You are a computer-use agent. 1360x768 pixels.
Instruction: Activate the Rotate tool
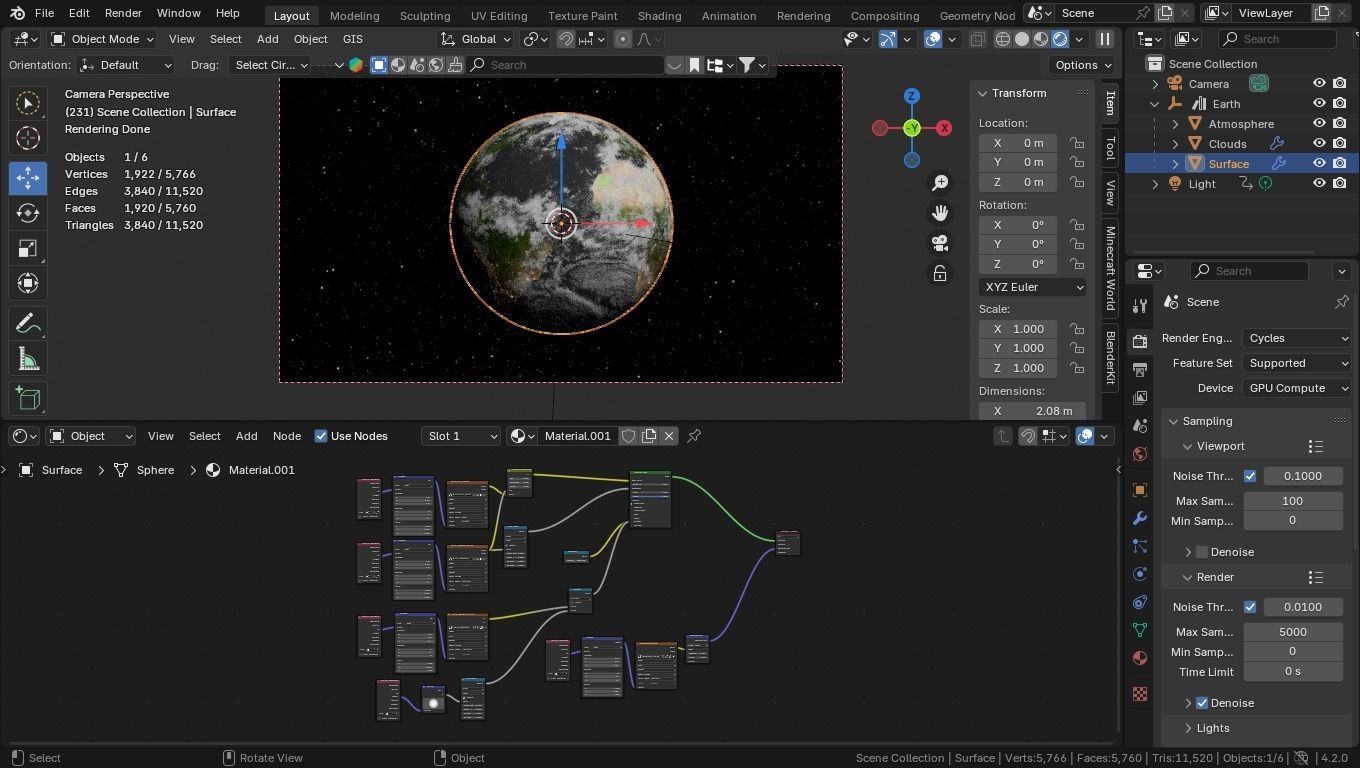pyautogui.click(x=28, y=213)
